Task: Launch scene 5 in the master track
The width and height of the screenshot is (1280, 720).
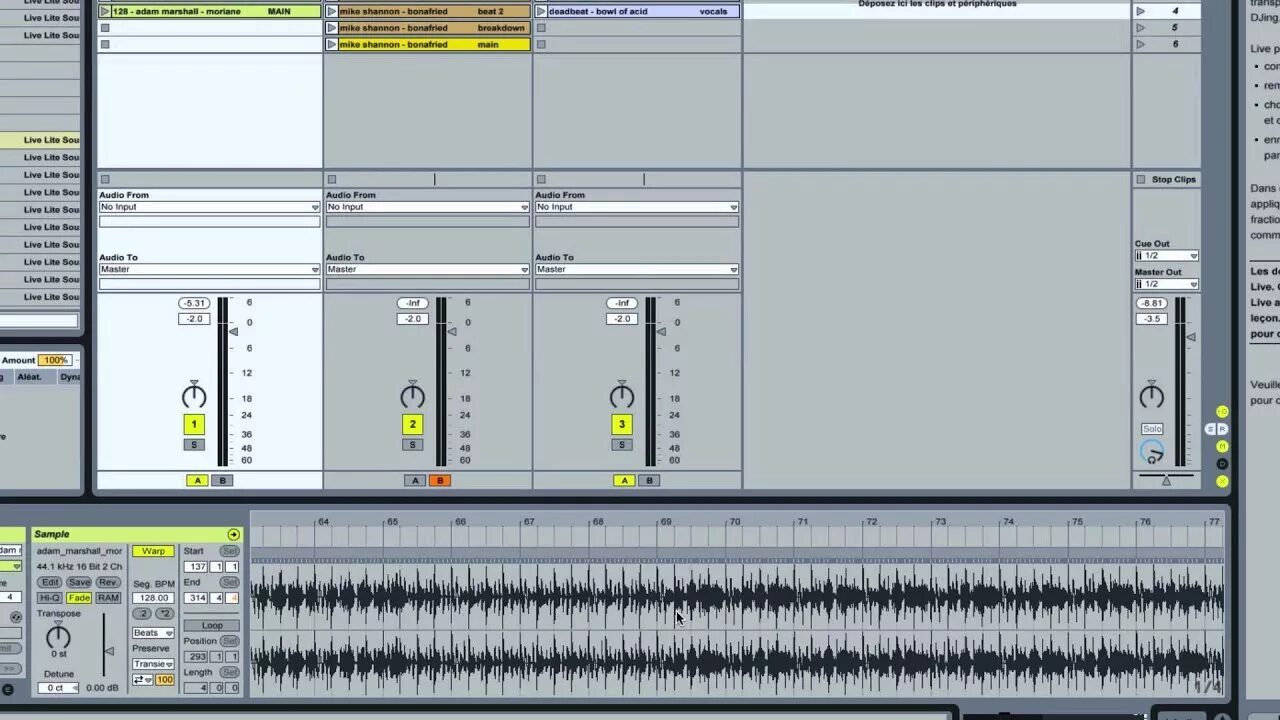Action: pyautogui.click(x=1140, y=28)
